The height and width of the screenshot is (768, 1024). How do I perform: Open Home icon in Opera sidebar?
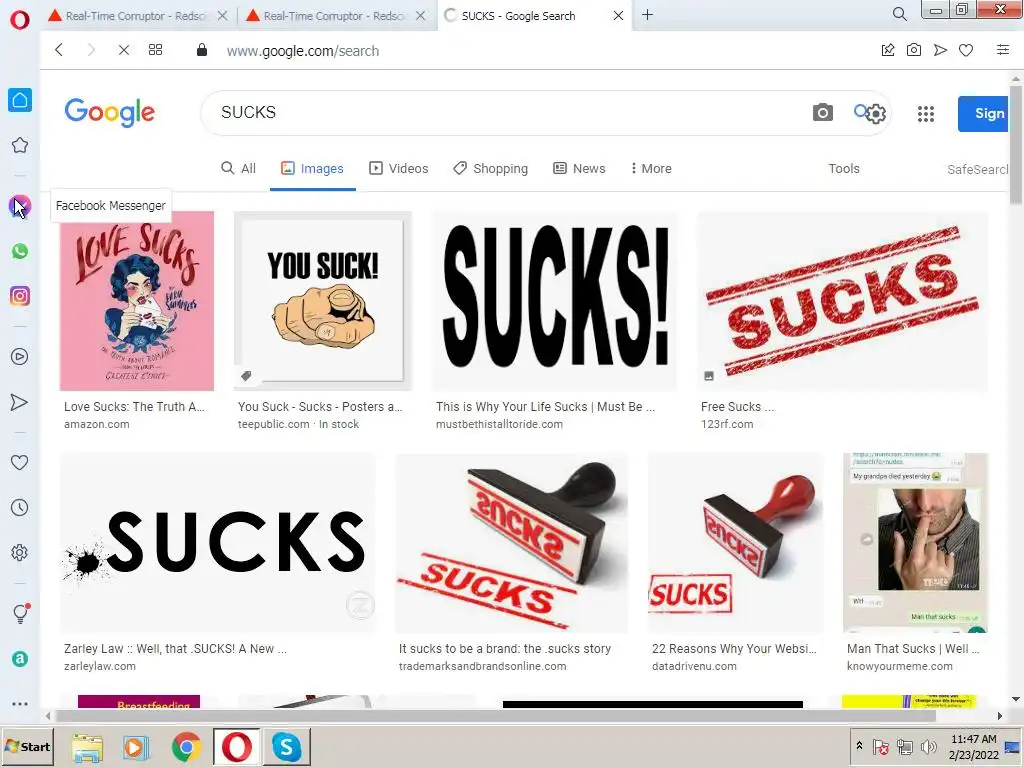pos(20,100)
